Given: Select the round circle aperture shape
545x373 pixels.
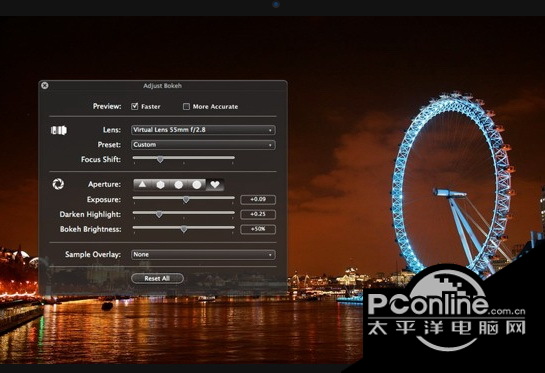Looking at the screenshot, I should point(197,185).
